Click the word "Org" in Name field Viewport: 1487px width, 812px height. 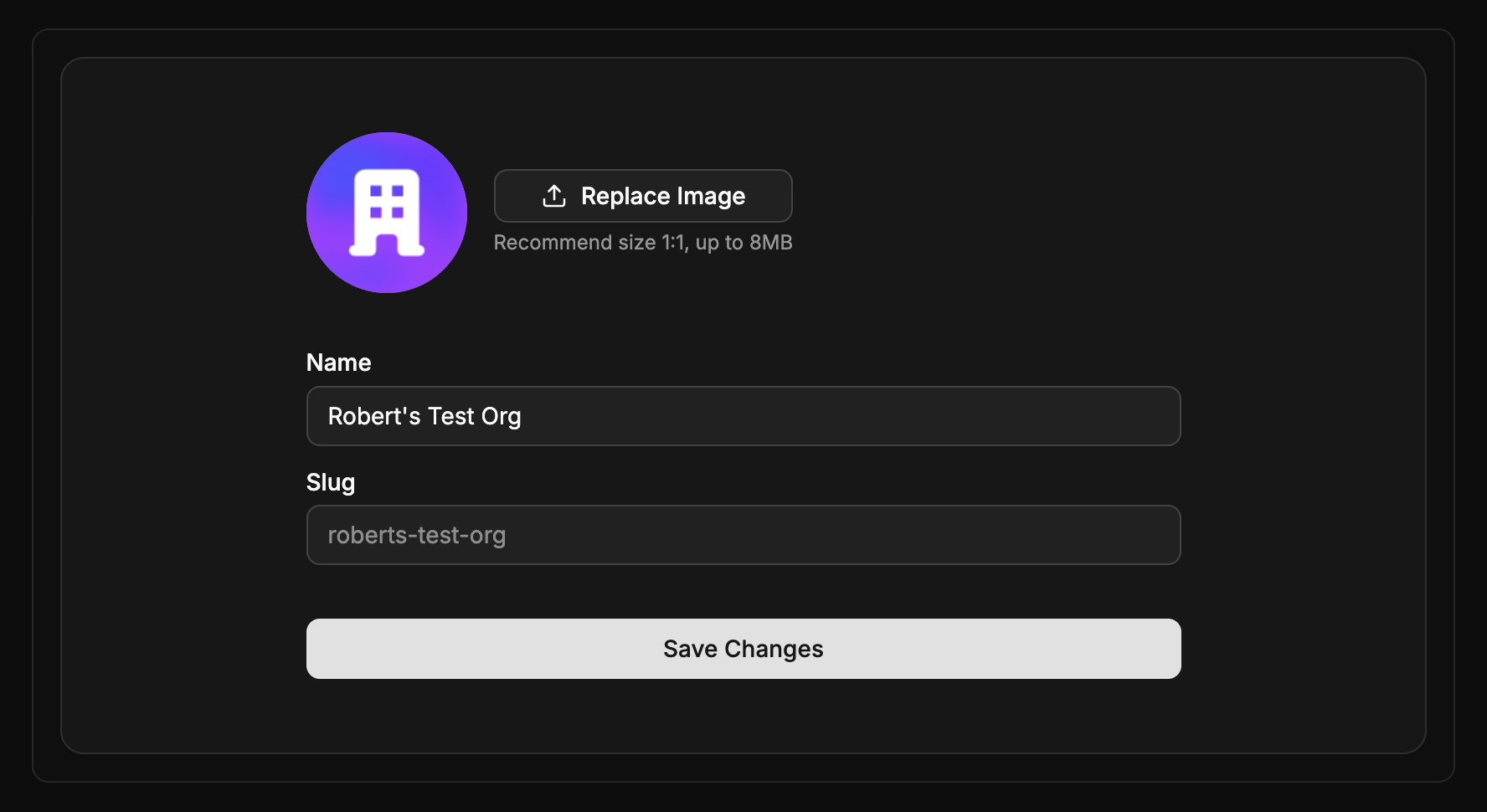click(501, 417)
